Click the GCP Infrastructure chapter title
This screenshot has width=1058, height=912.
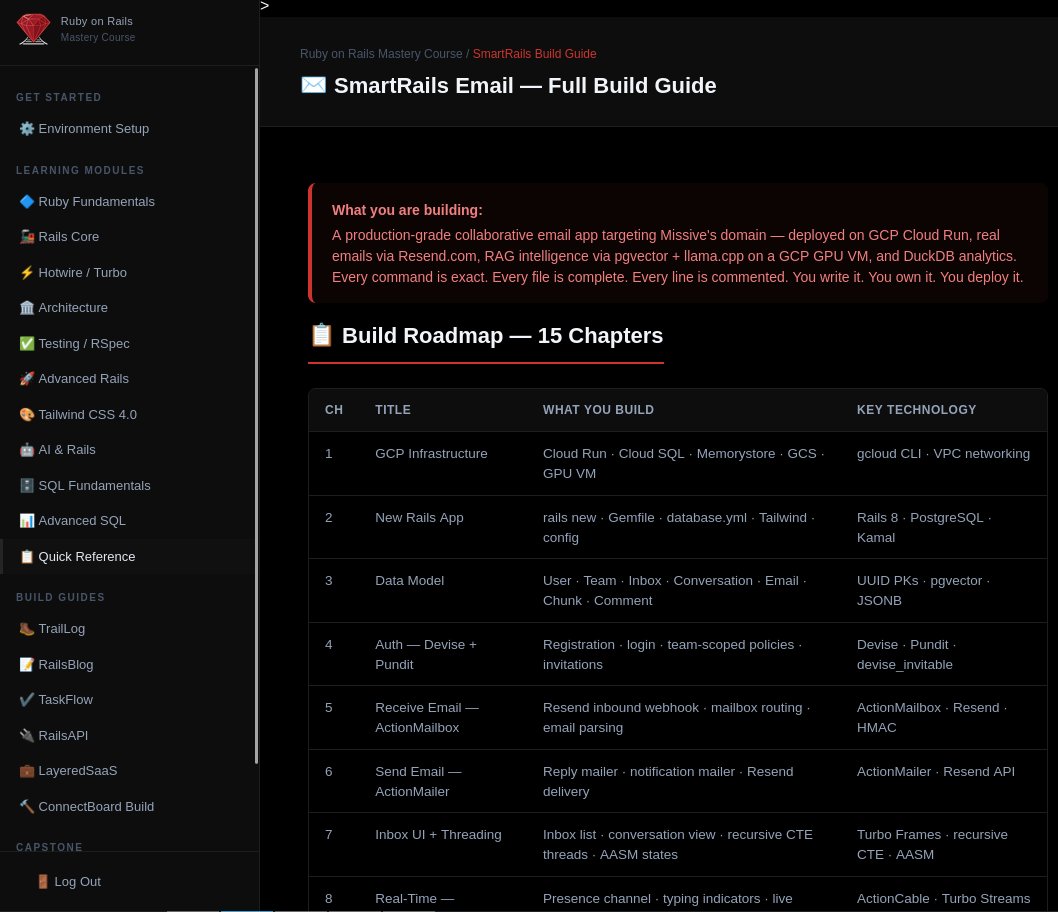pos(431,453)
